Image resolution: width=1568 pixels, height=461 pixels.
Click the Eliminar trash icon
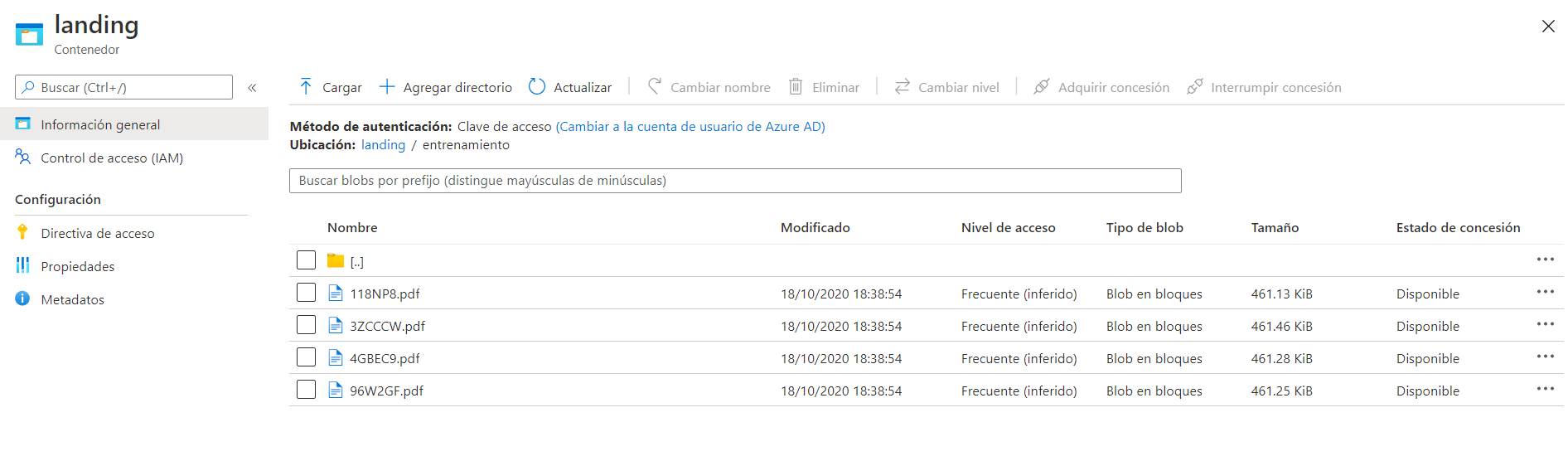pos(796,87)
